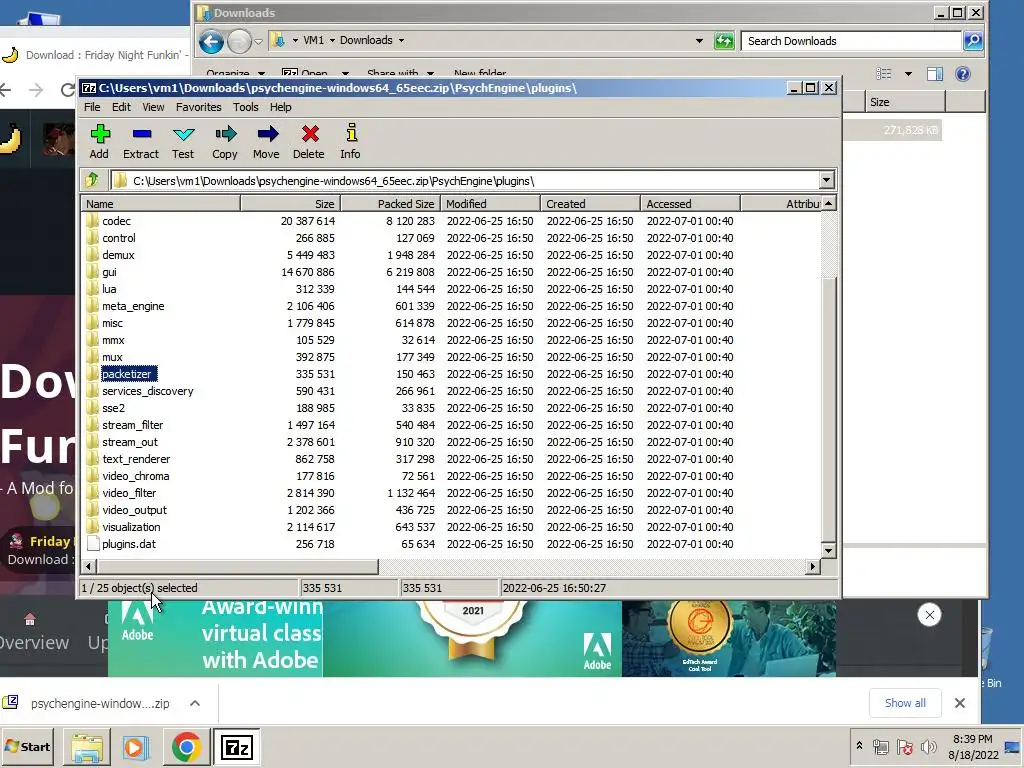The width and height of the screenshot is (1024, 768).
Task: Open Chrome from the taskbar
Action: click(x=186, y=746)
